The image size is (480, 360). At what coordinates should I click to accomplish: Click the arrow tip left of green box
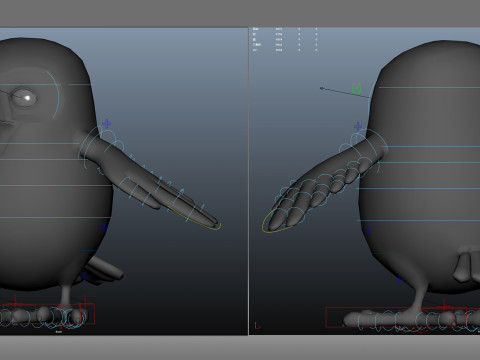(322, 88)
